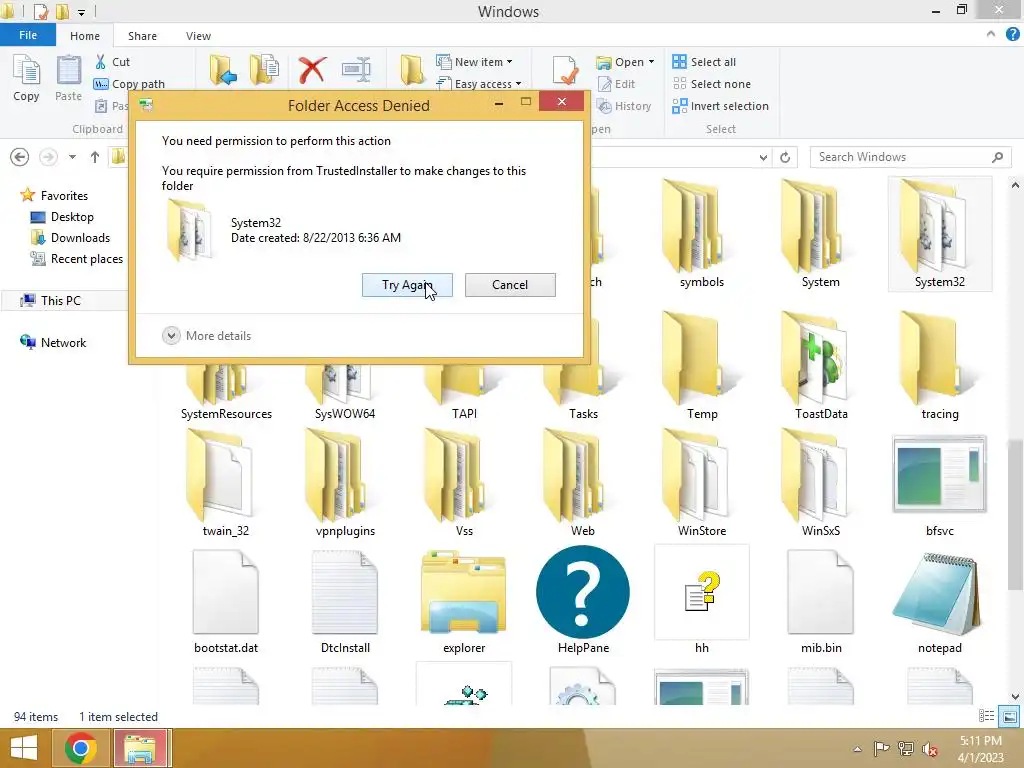1024x768 pixels.
Task: Click the Try Again button
Action: 407,285
